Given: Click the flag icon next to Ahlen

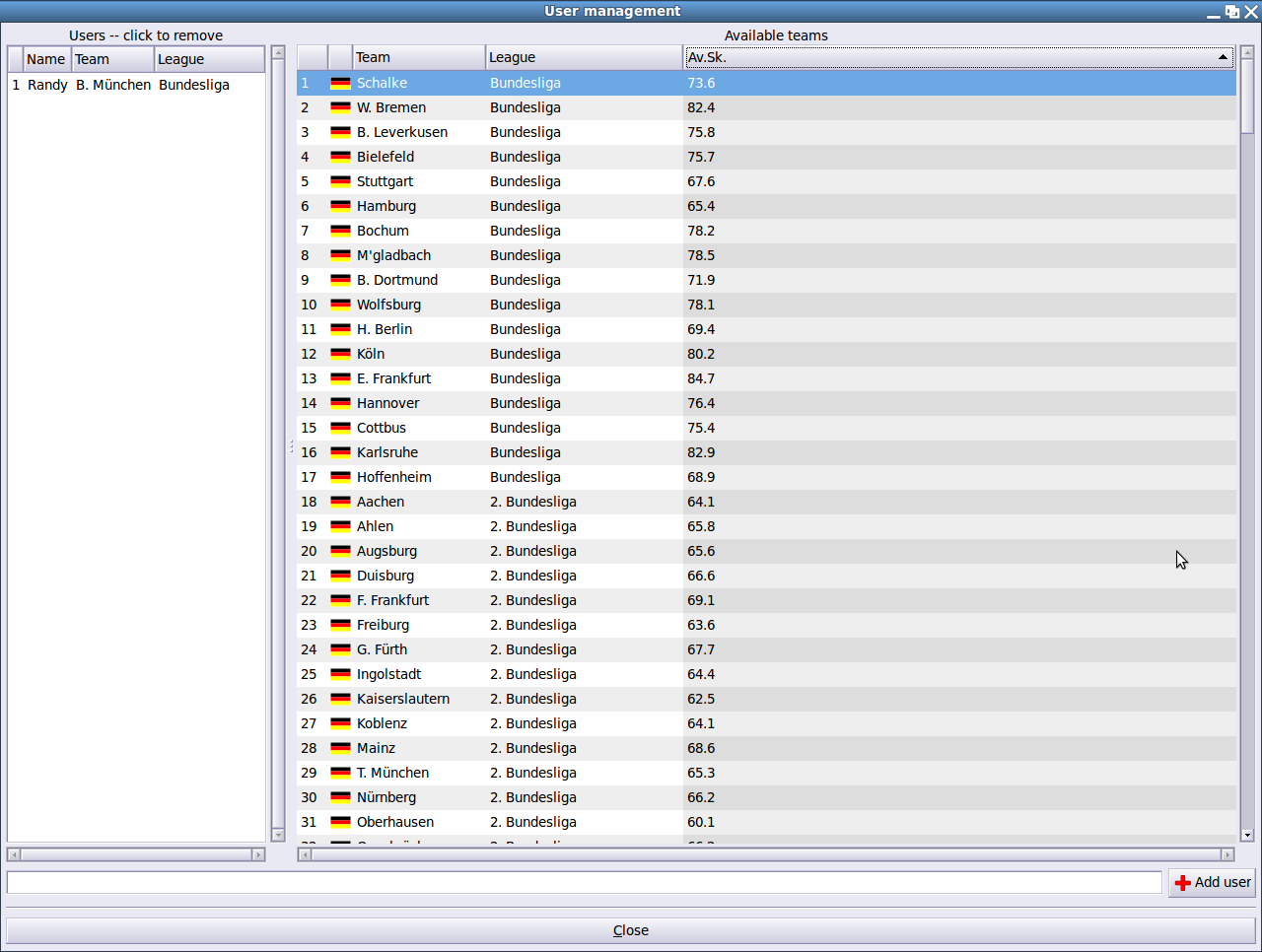Looking at the screenshot, I should (x=340, y=527).
